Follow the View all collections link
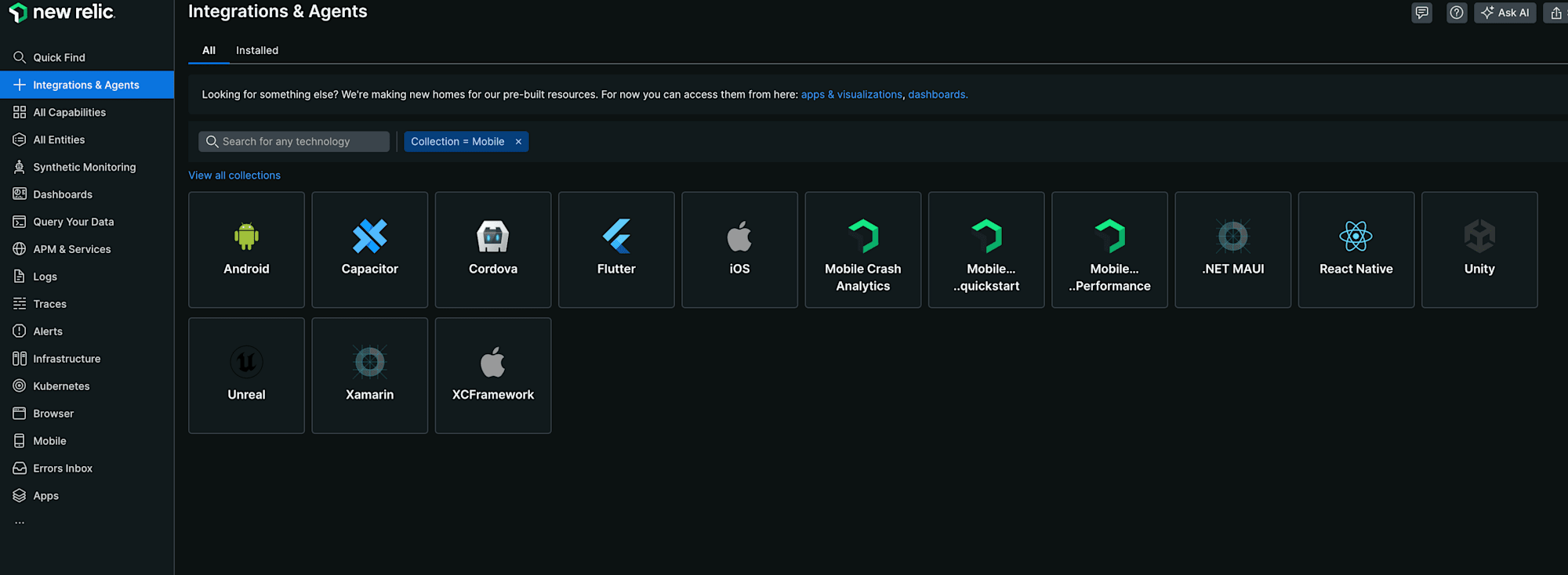Screen dimensions: 1568x575 [x=234, y=175]
